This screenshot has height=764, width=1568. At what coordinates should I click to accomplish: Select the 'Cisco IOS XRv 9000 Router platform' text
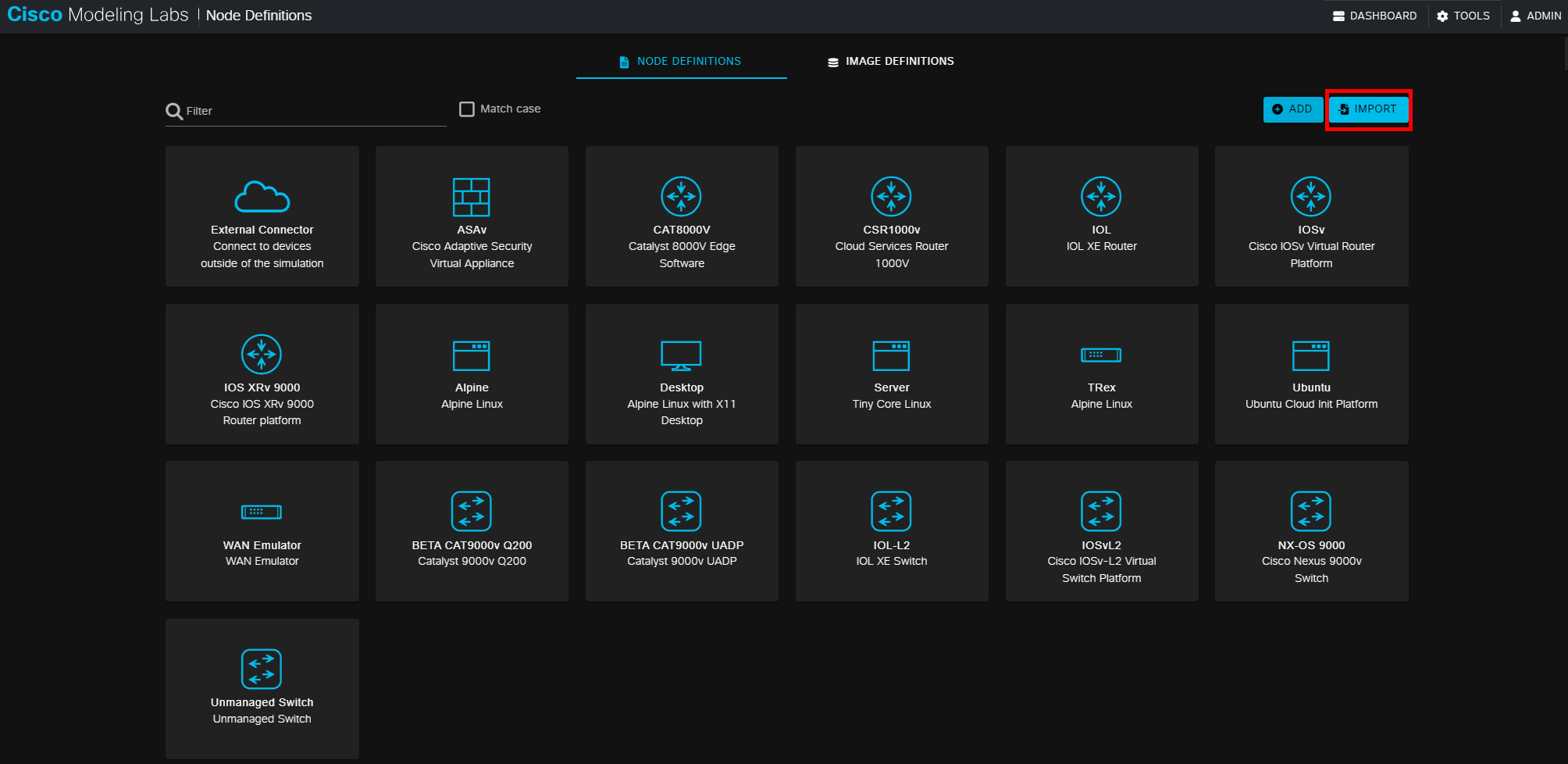coord(262,412)
